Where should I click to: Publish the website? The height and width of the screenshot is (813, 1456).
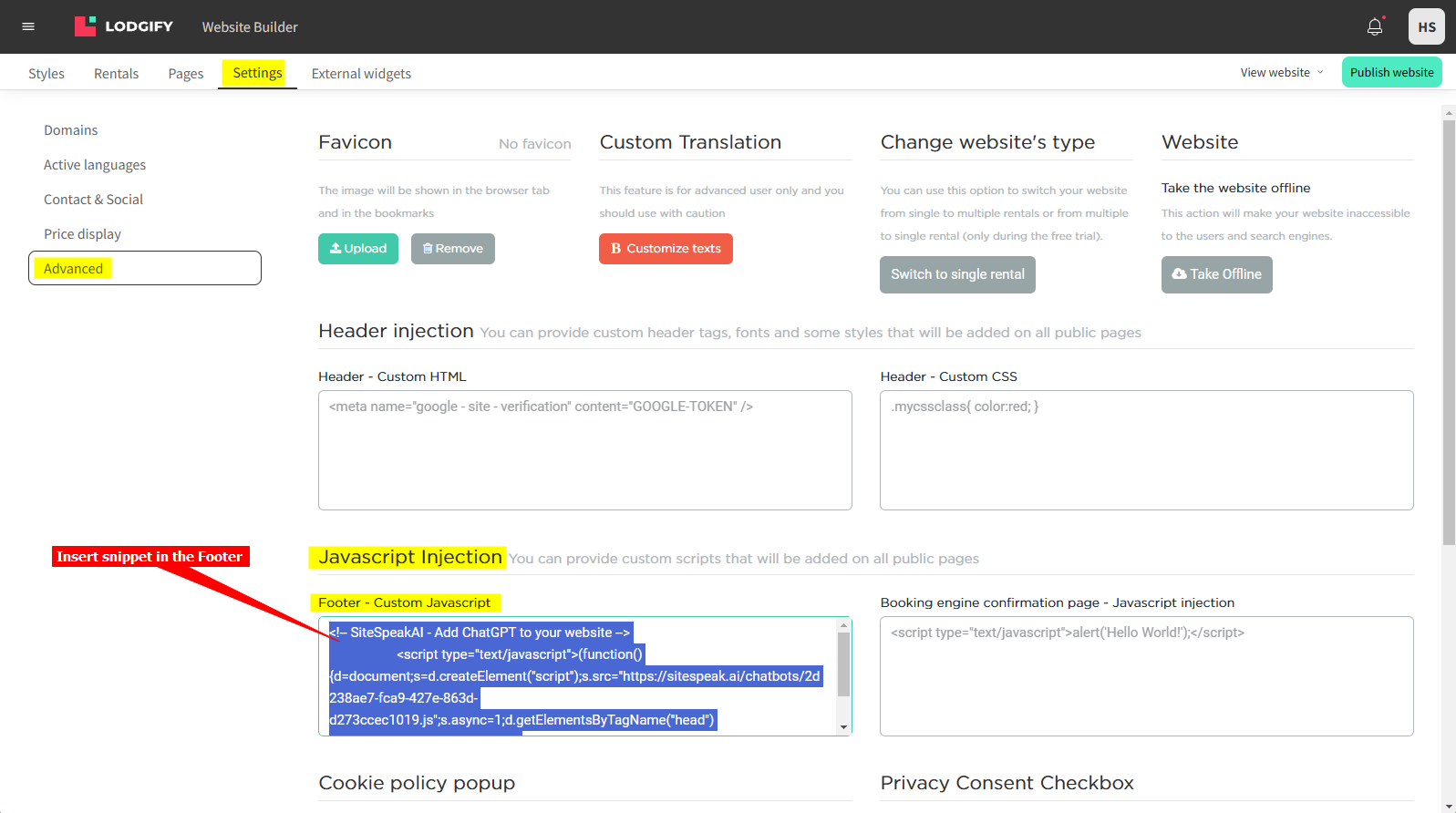coord(1391,73)
